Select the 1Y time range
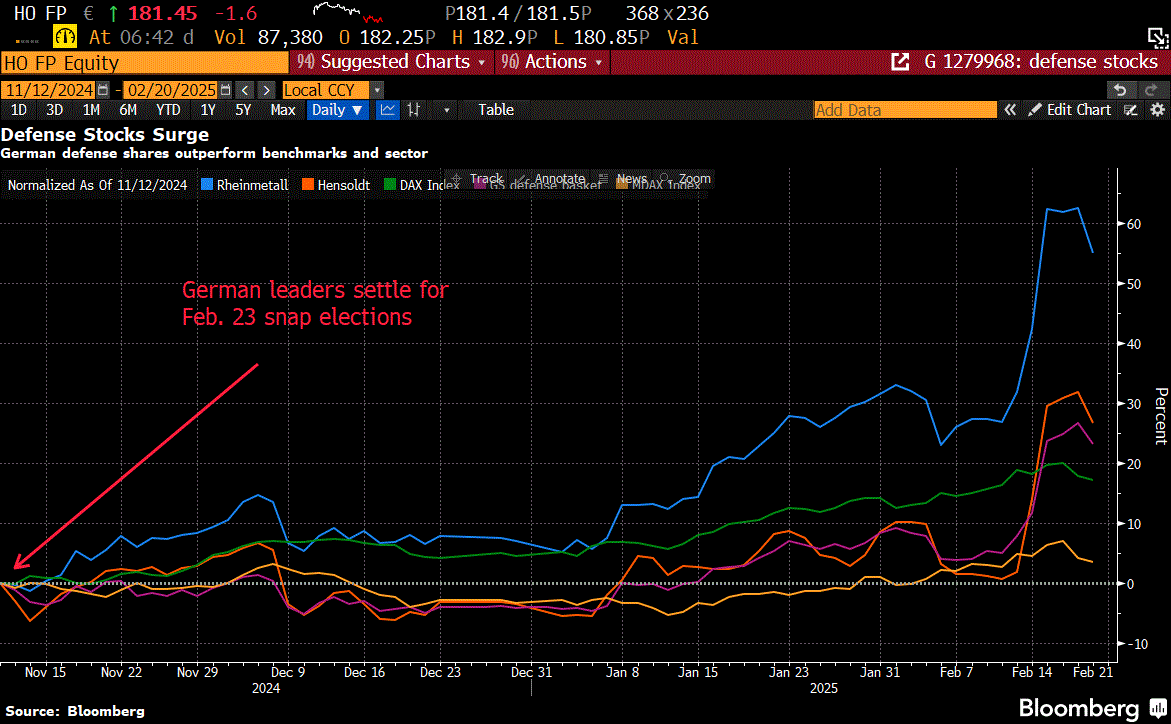Image resolution: width=1171 pixels, height=724 pixels. point(208,110)
